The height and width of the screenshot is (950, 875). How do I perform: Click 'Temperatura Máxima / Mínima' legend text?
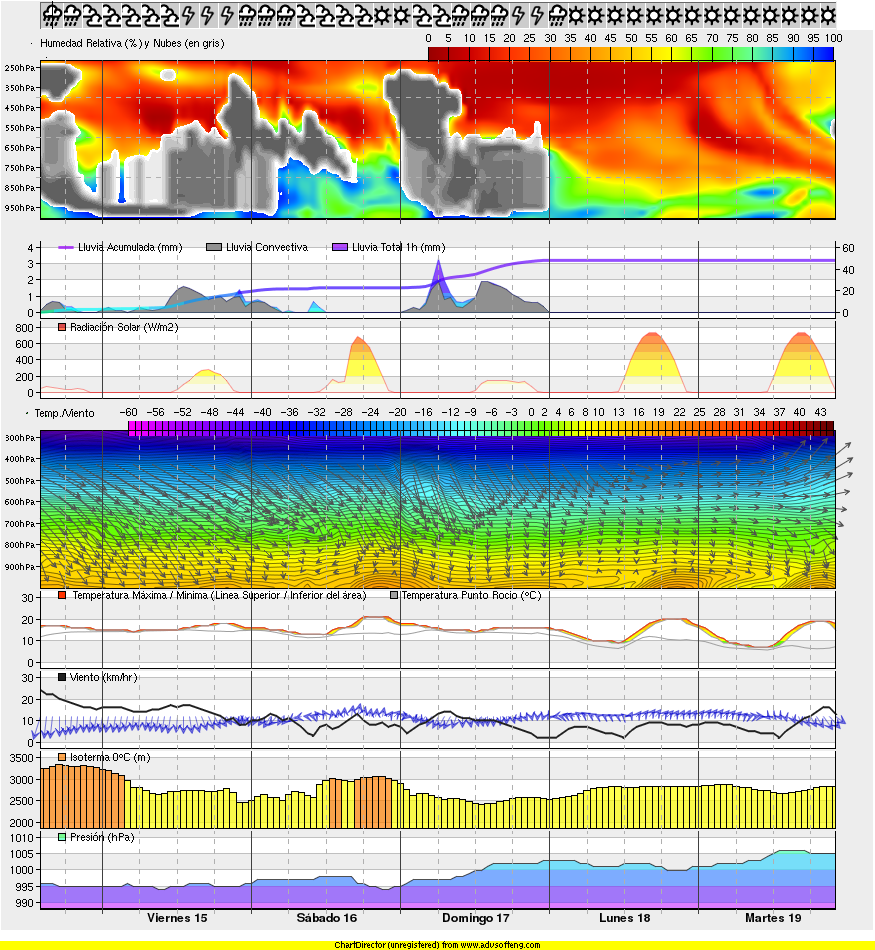(141, 595)
